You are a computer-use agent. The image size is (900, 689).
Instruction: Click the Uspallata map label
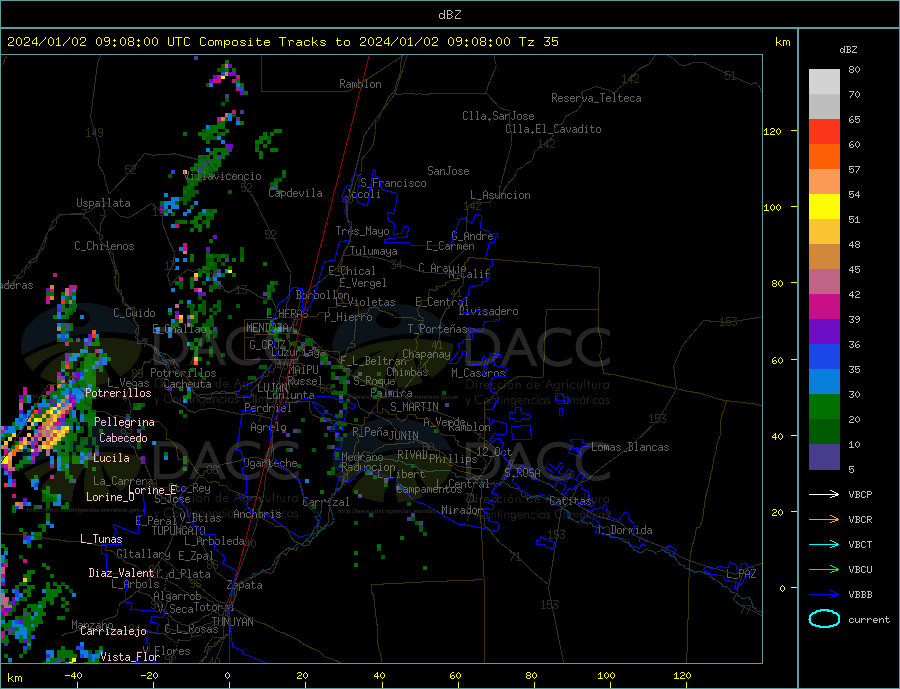(x=103, y=203)
